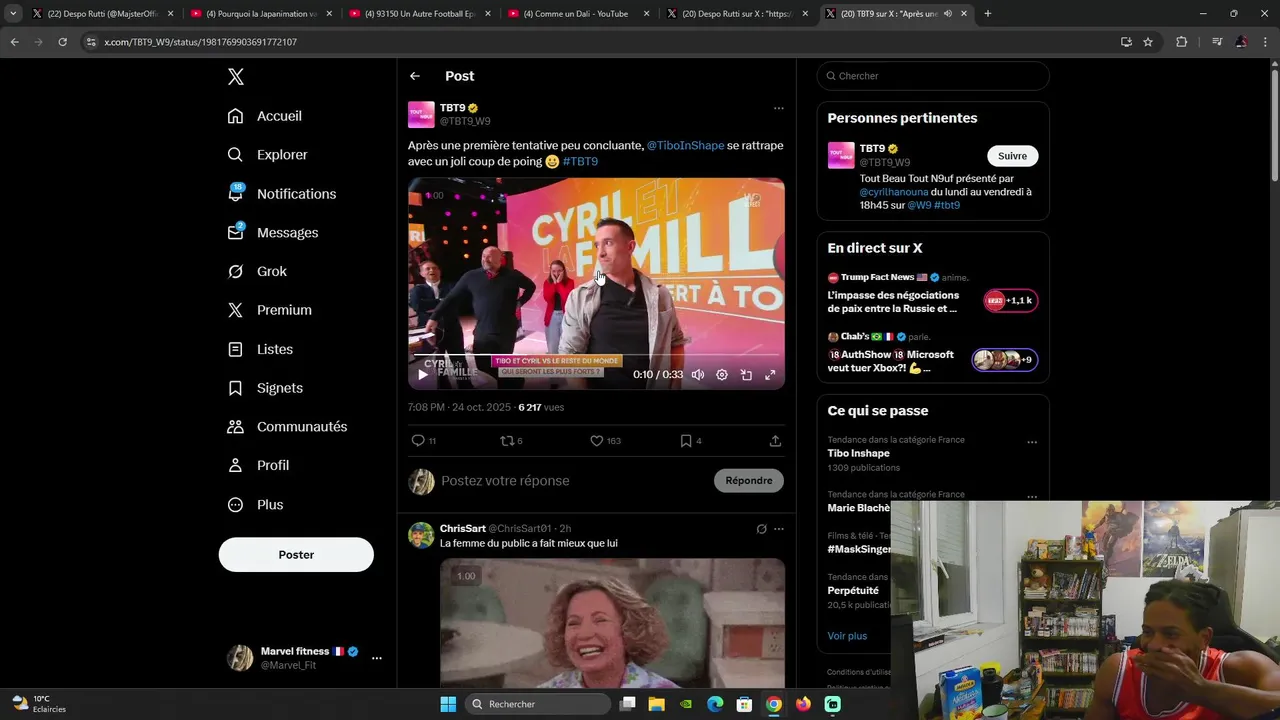1280x720 pixels.
Task: Click Voir plus in trends
Action: tap(847, 636)
